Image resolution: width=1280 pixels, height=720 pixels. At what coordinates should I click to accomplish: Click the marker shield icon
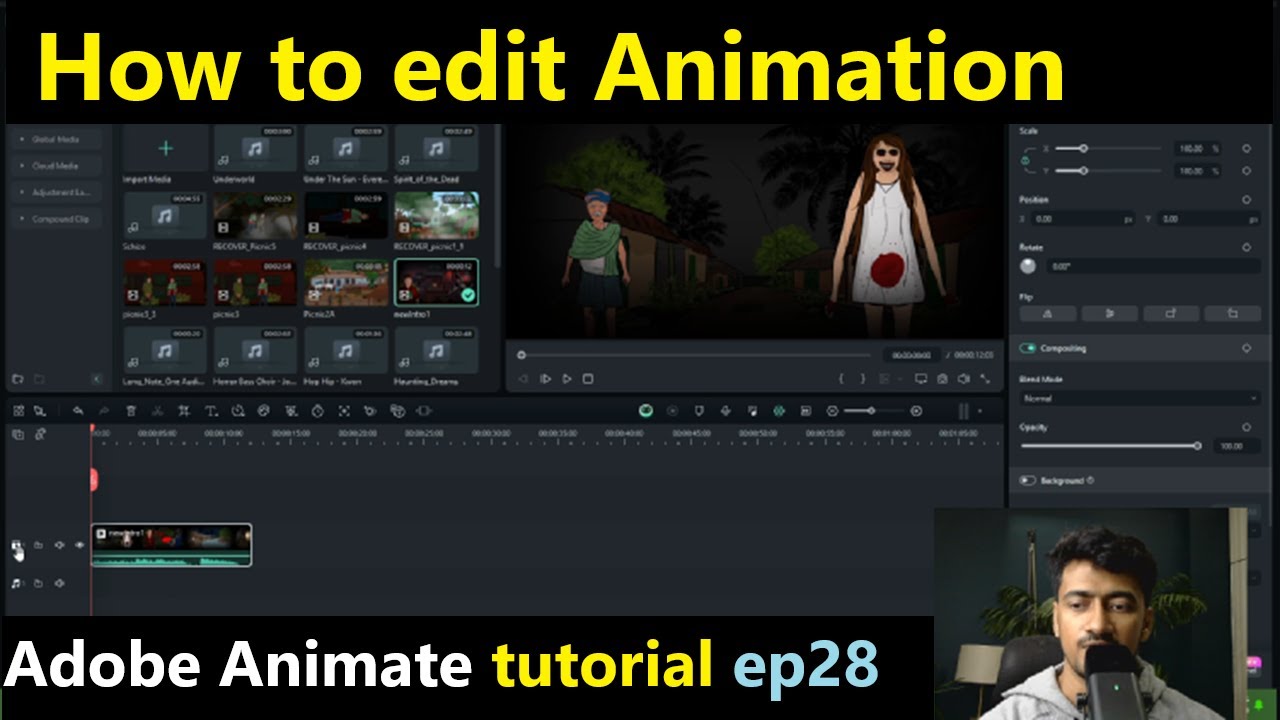[699, 411]
